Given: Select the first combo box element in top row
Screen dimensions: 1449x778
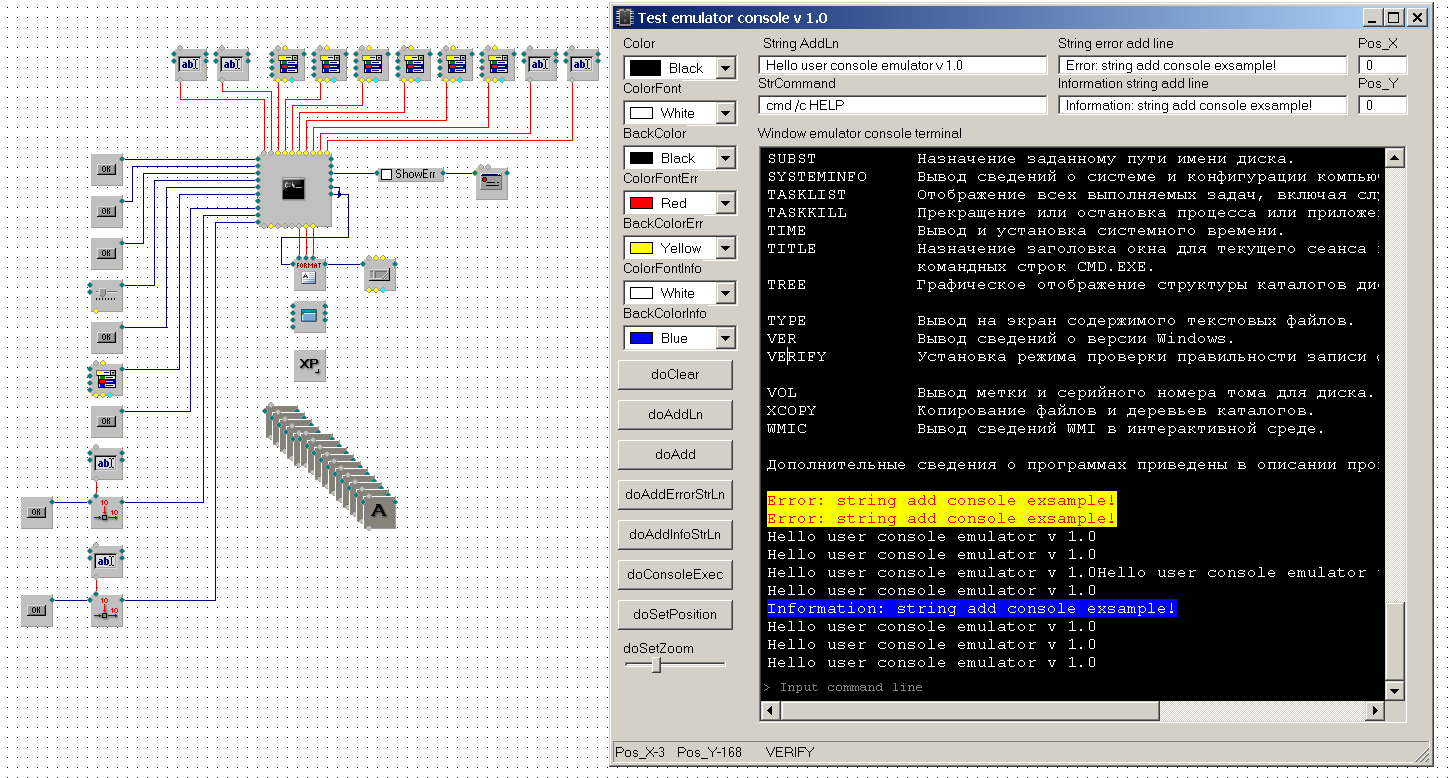Looking at the screenshot, I should tap(288, 65).
